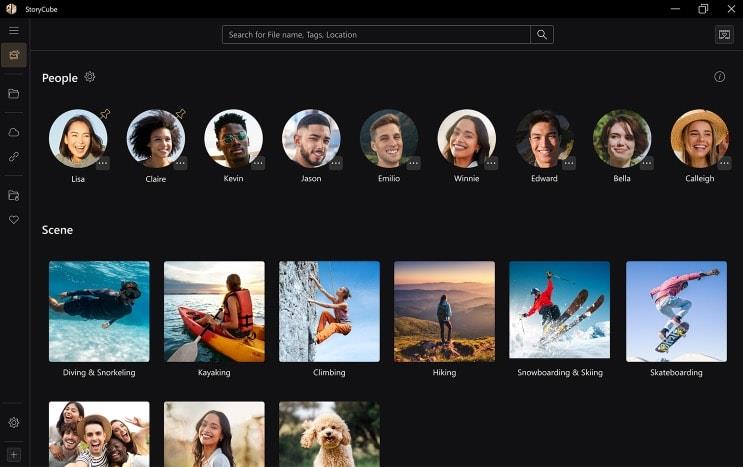Click the search box for file name, tags, location
The height and width of the screenshot is (467, 743).
[376, 35]
